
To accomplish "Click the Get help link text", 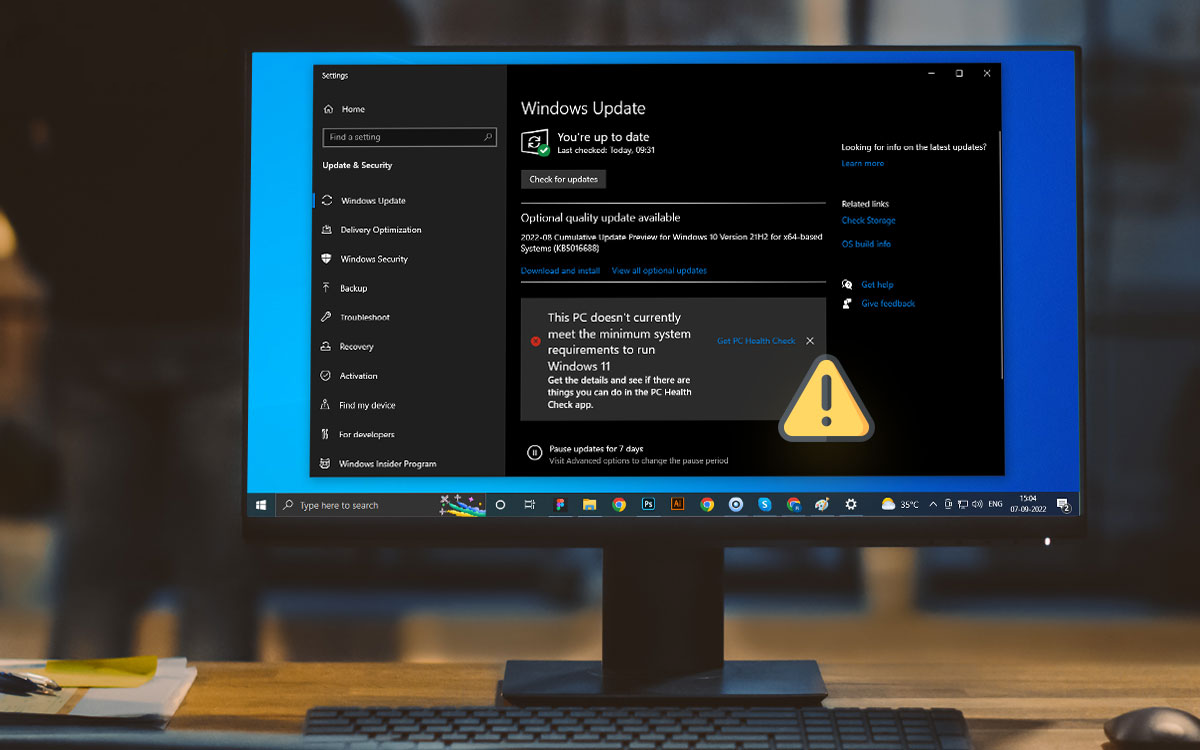I will pos(877,285).
